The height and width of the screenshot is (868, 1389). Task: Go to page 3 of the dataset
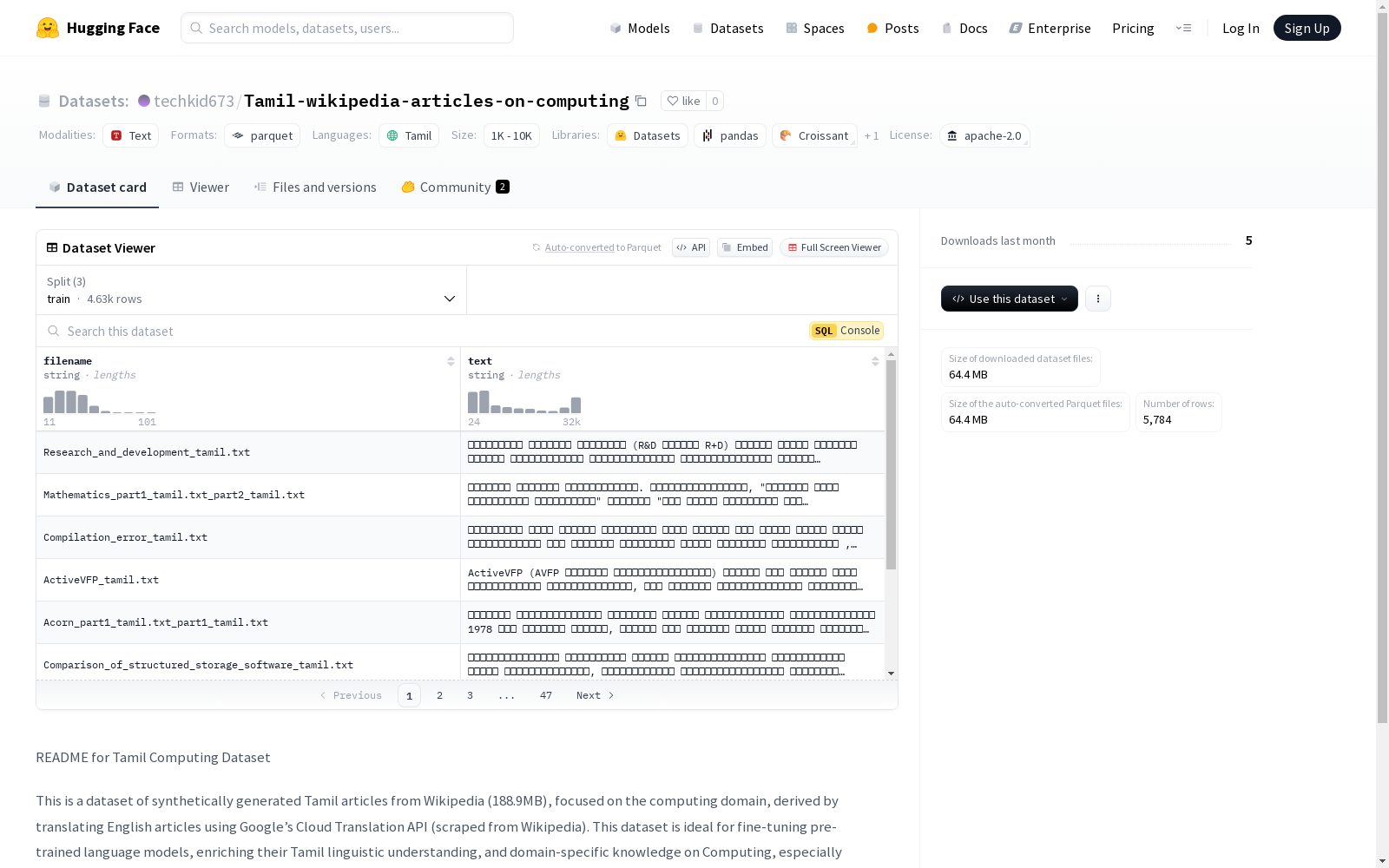[x=471, y=695]
